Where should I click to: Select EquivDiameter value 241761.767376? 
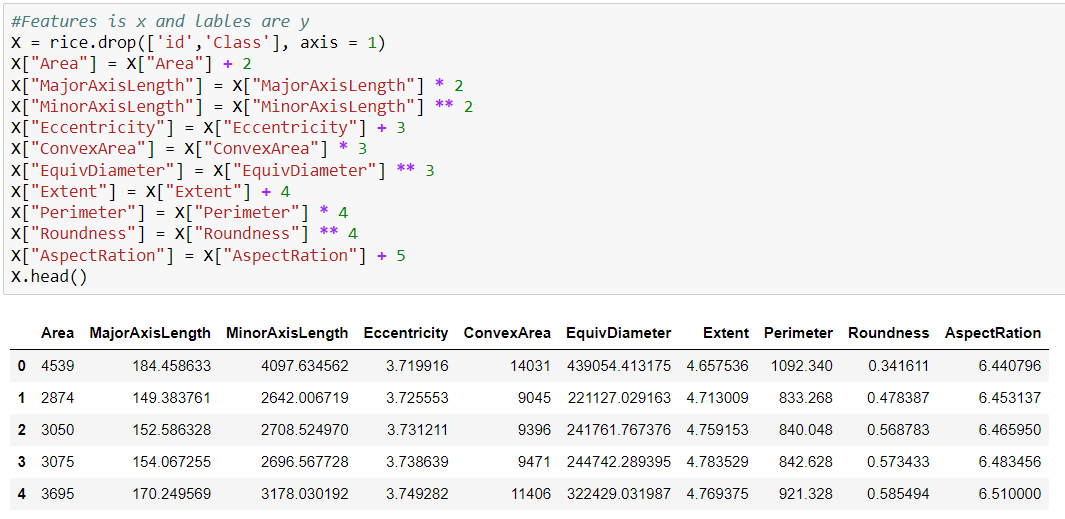(619, 430)
